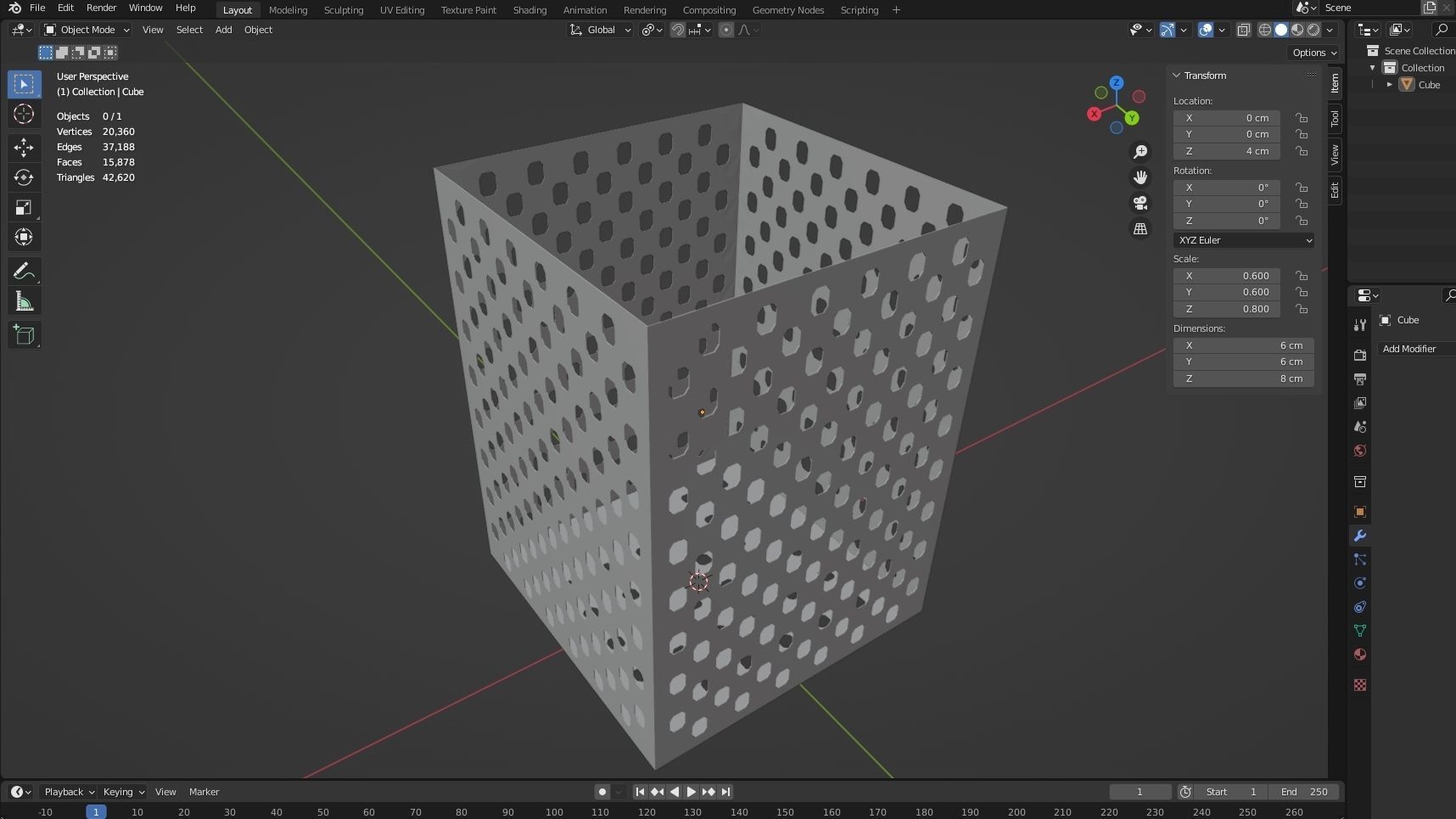
Task: Enable wireframe viewport shading
Action: pyautogui.click(x=1264, y=30)
